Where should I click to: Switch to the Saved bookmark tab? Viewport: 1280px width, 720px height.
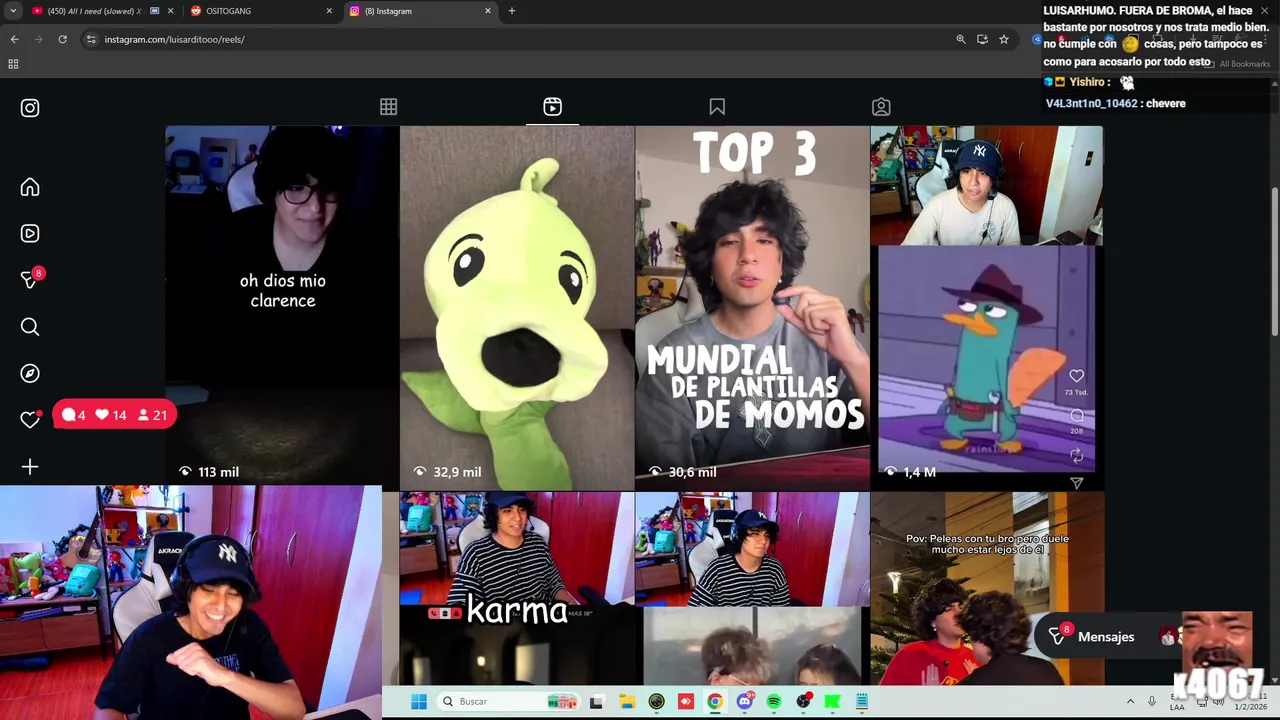717,107
